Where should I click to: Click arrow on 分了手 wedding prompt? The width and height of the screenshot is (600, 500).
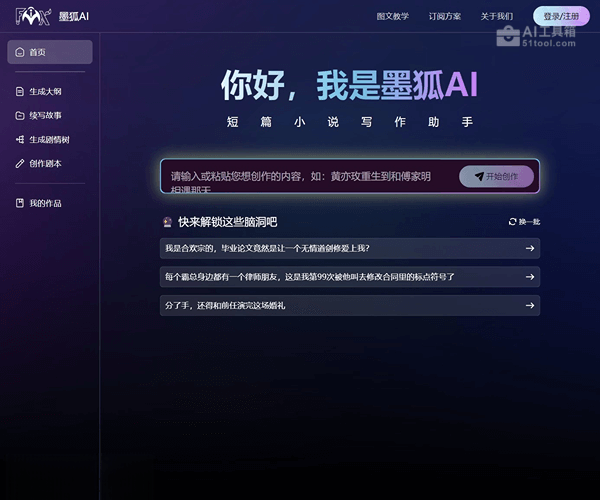pyautogui.click(x=529, y=305)
